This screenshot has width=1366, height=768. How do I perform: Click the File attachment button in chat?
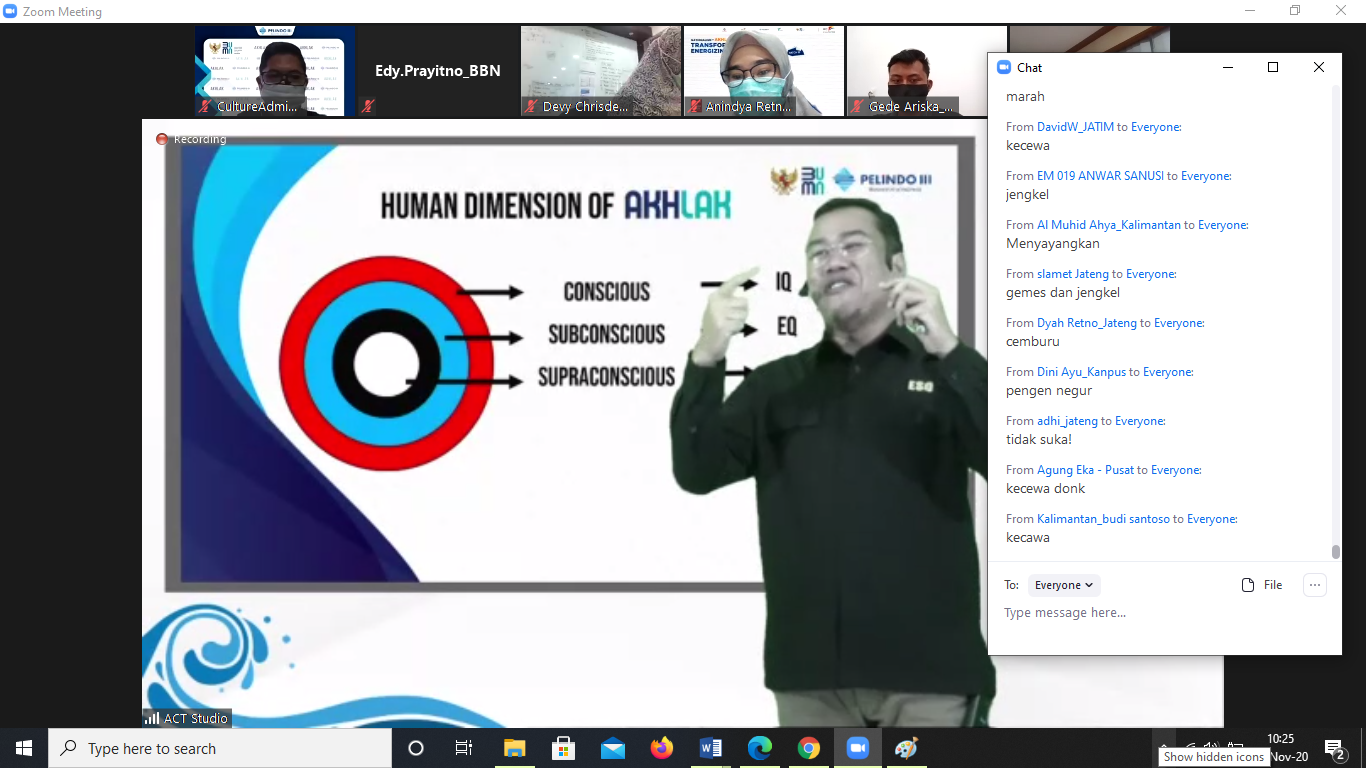point(1262,585)
